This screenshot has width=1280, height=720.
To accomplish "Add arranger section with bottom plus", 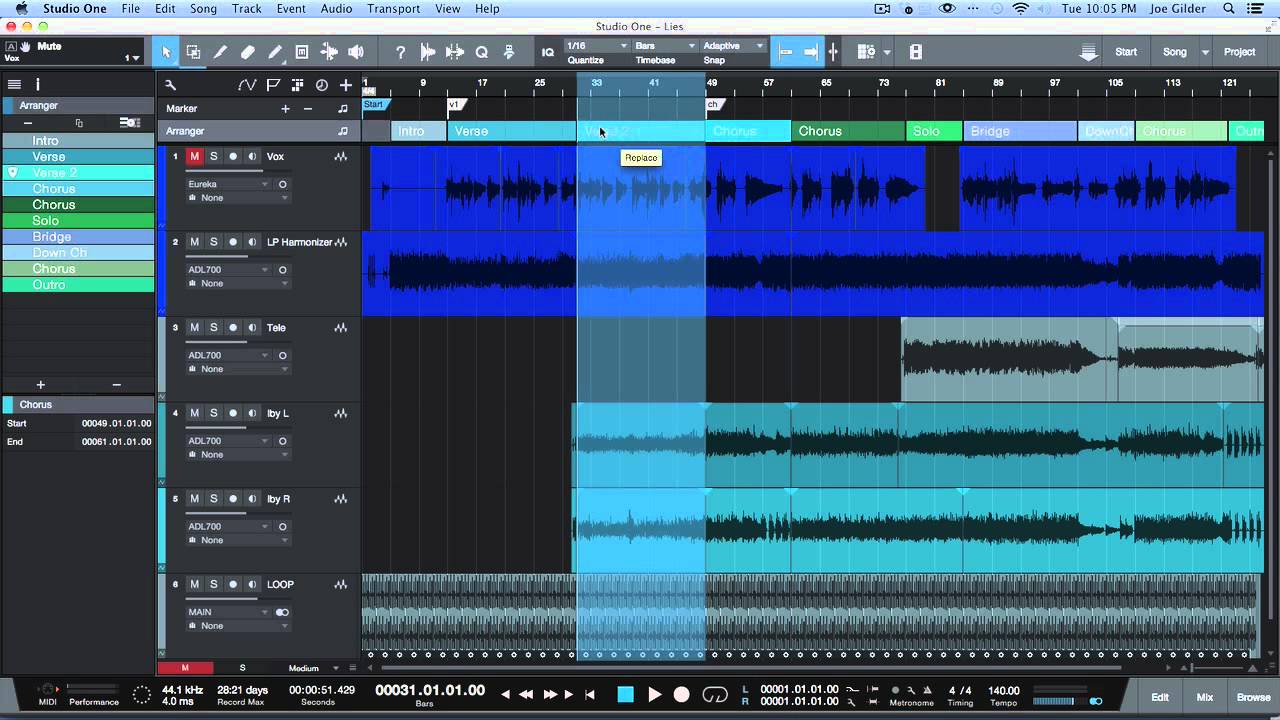I will [x=40, y=385].
